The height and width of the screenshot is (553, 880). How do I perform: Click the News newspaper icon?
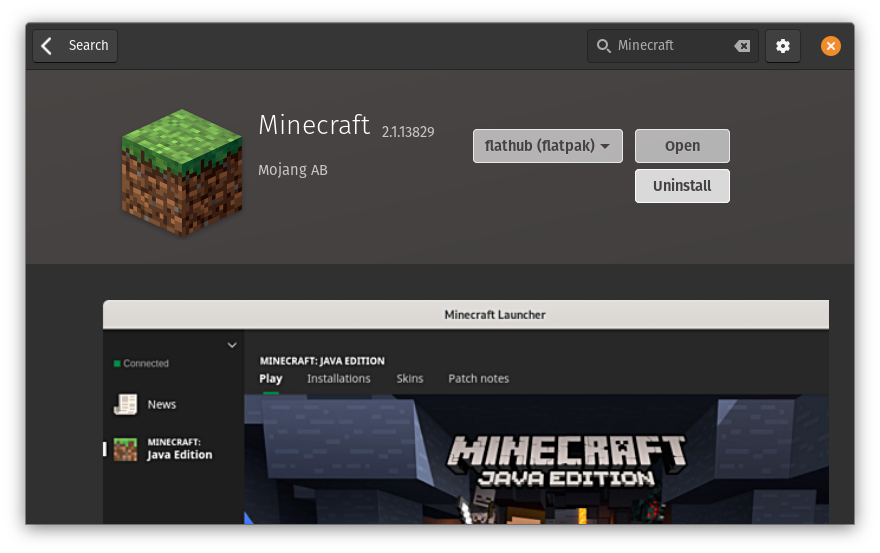click(126, 404)
